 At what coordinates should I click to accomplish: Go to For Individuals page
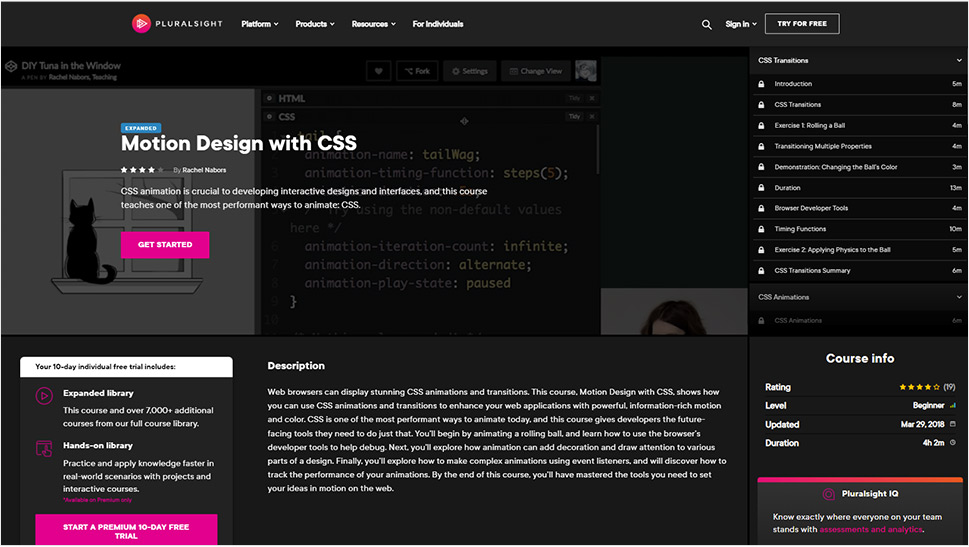[438, 24]
